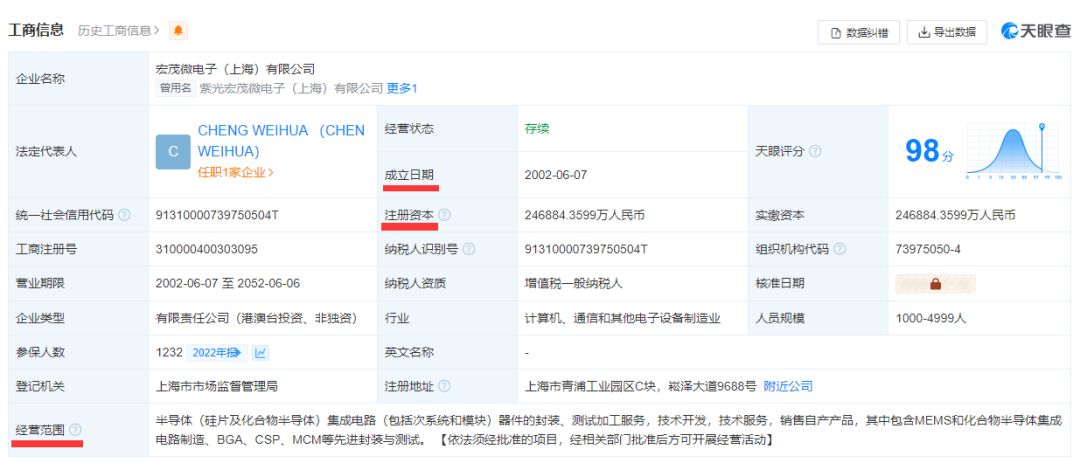1080x470 pixels.
Task: Click the blue C avatar thumbnail
Action: point(173,152)
